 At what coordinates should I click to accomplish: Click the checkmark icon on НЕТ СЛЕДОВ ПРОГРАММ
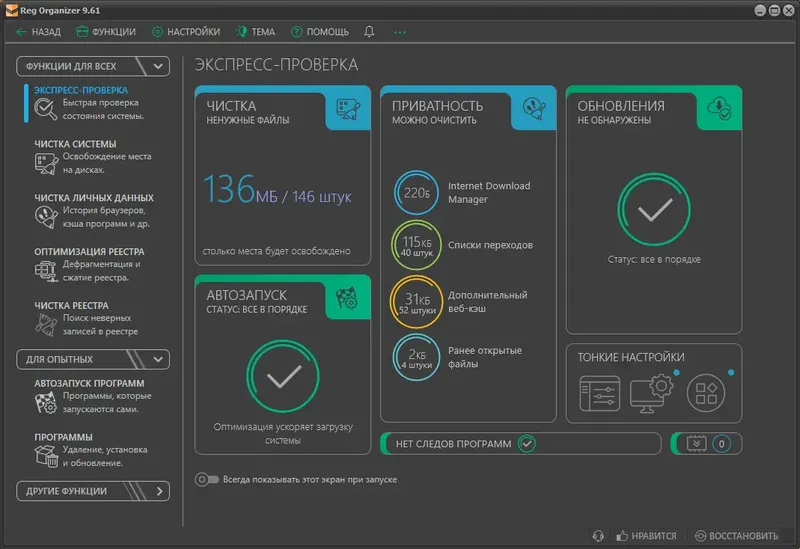click(527, 444)
